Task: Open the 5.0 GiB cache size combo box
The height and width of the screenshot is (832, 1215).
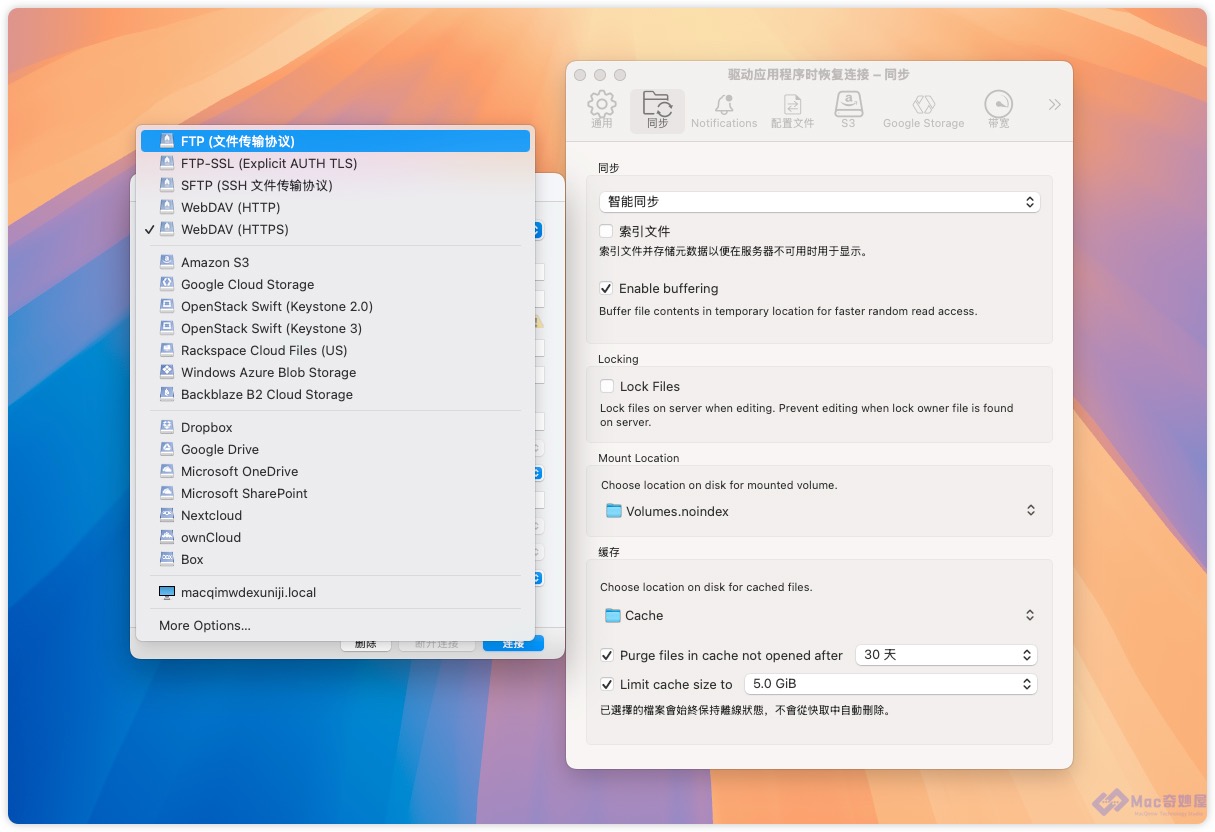Action: click(x=890, y=684)
